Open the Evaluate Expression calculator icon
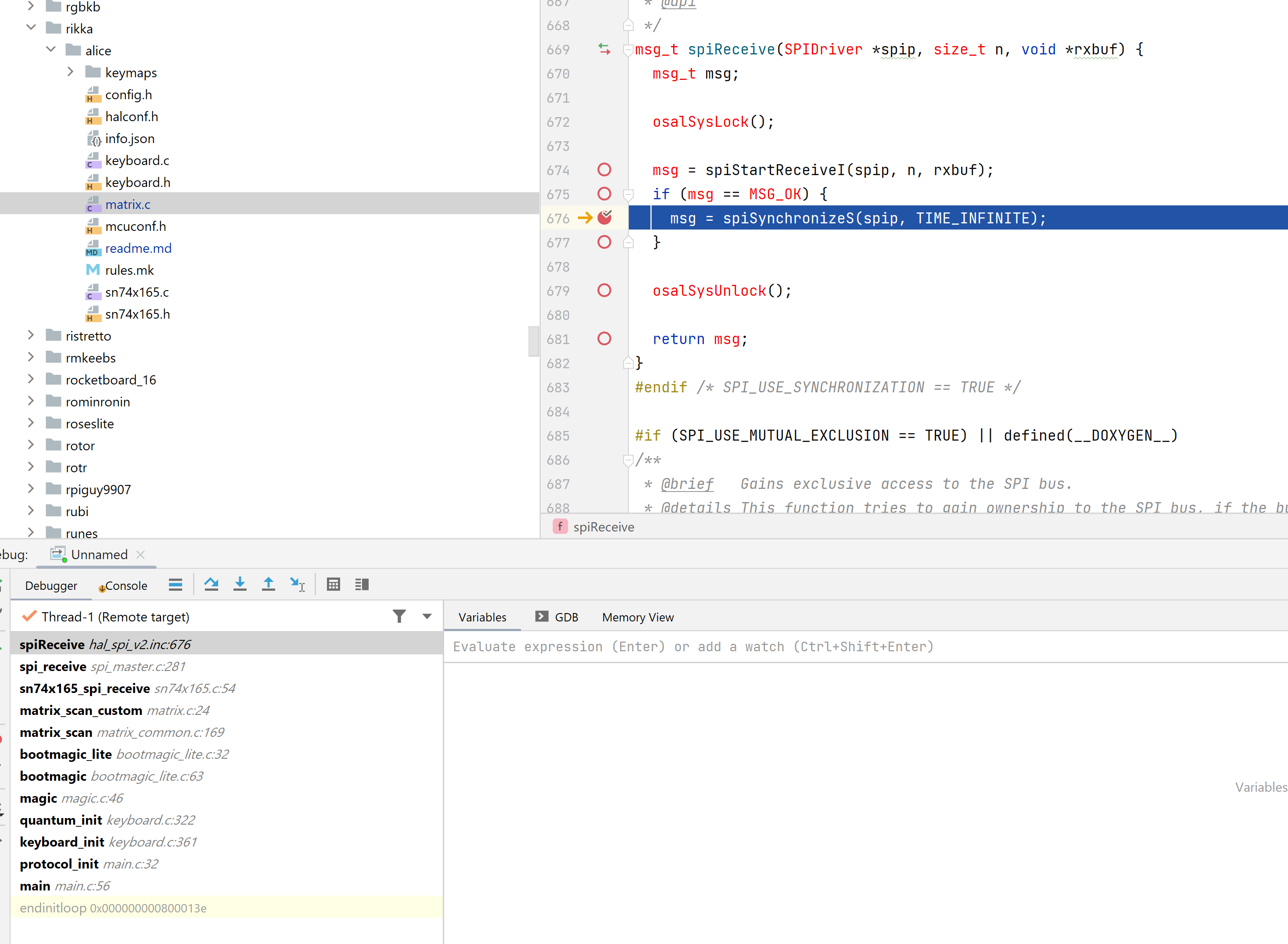Screen dimensions: 1288x944 tap(333, 584)
